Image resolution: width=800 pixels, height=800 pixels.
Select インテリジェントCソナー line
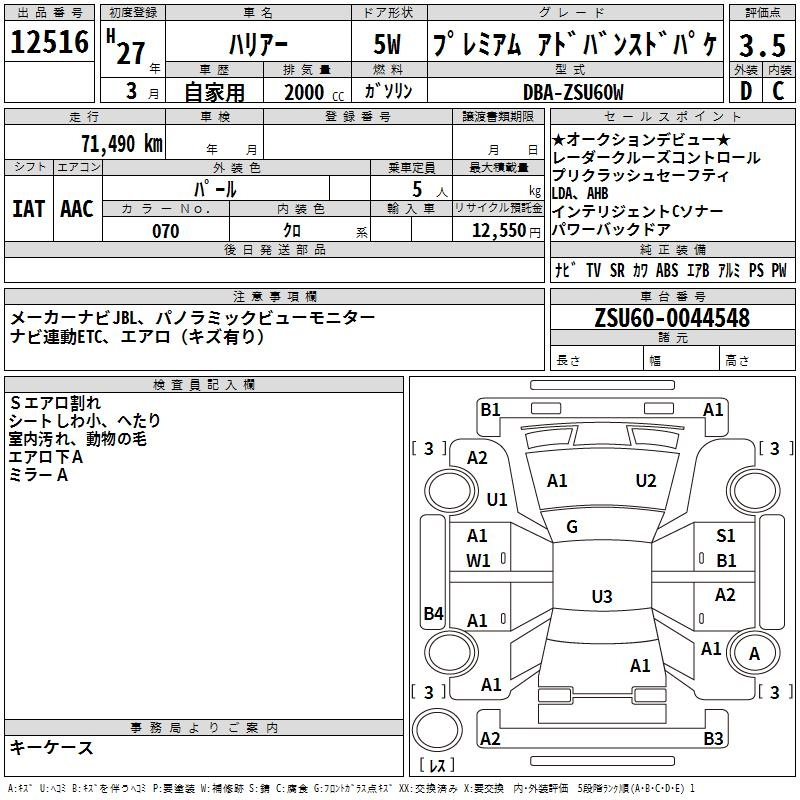(638, 211)
